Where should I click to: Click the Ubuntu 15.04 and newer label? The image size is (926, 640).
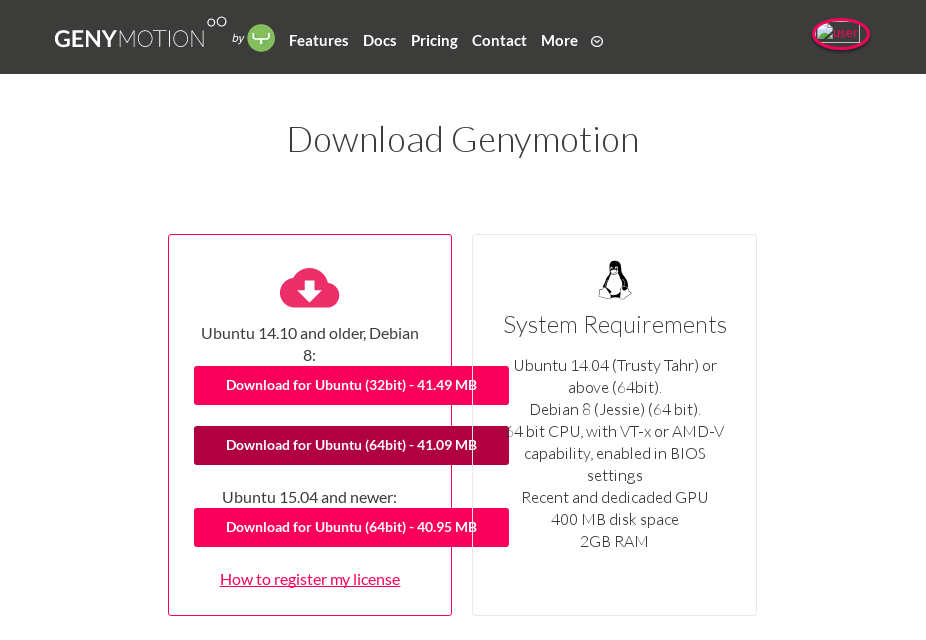click(x=309, y=498)
